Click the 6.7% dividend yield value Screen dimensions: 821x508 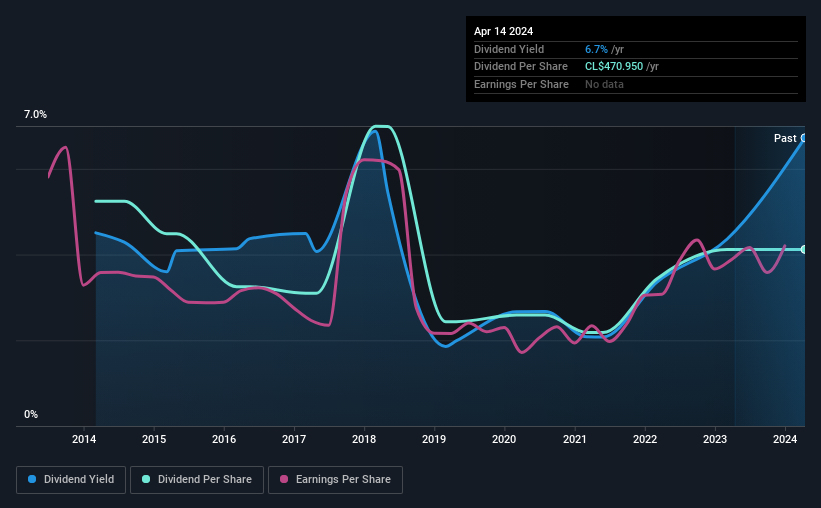click(596, 49)
